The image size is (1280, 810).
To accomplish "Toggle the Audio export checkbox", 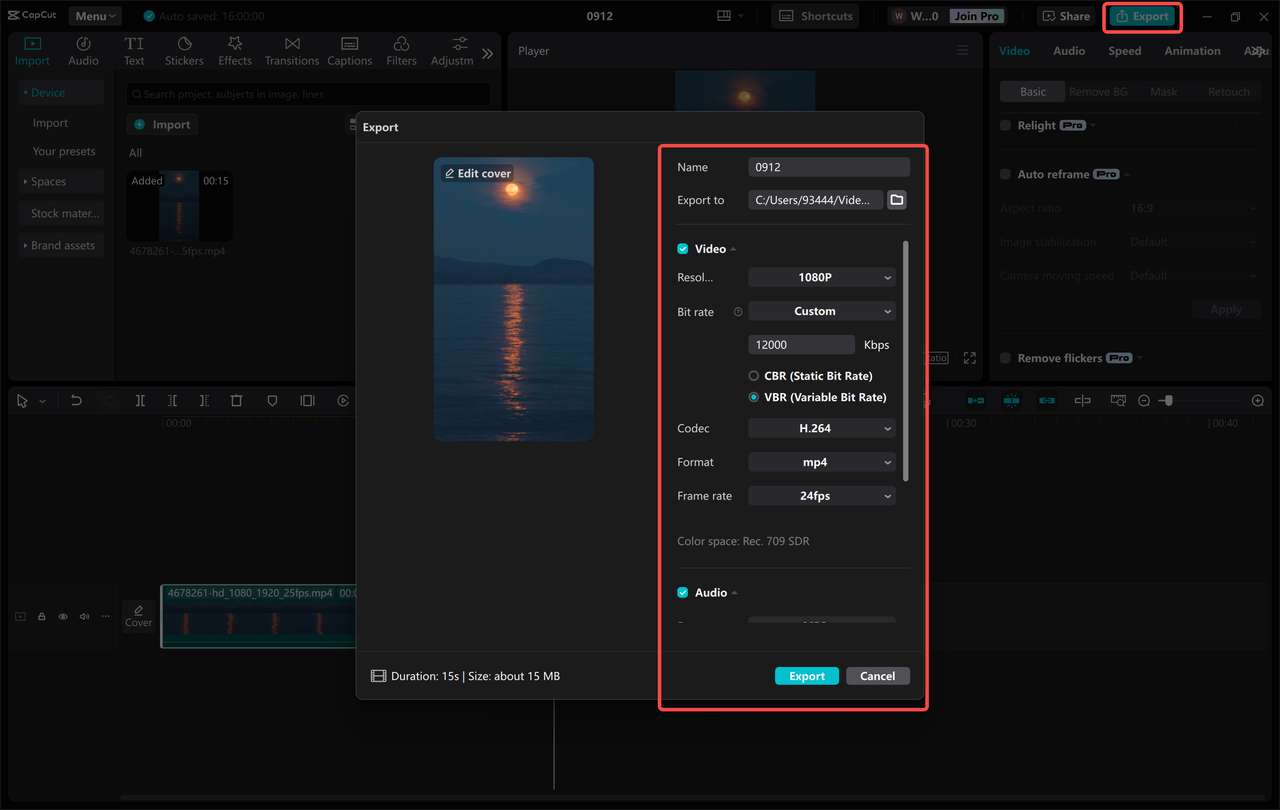I will tap(682, 592).
